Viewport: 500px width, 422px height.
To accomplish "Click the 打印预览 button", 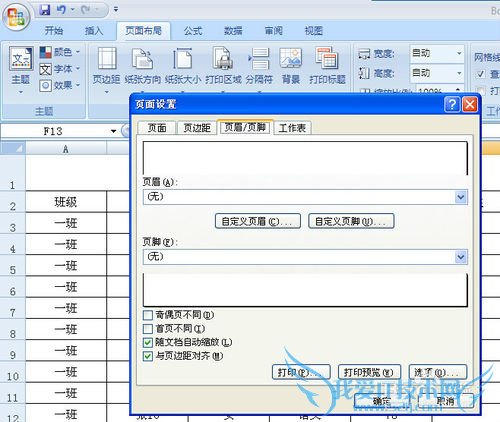I will [x=369, y=372].
